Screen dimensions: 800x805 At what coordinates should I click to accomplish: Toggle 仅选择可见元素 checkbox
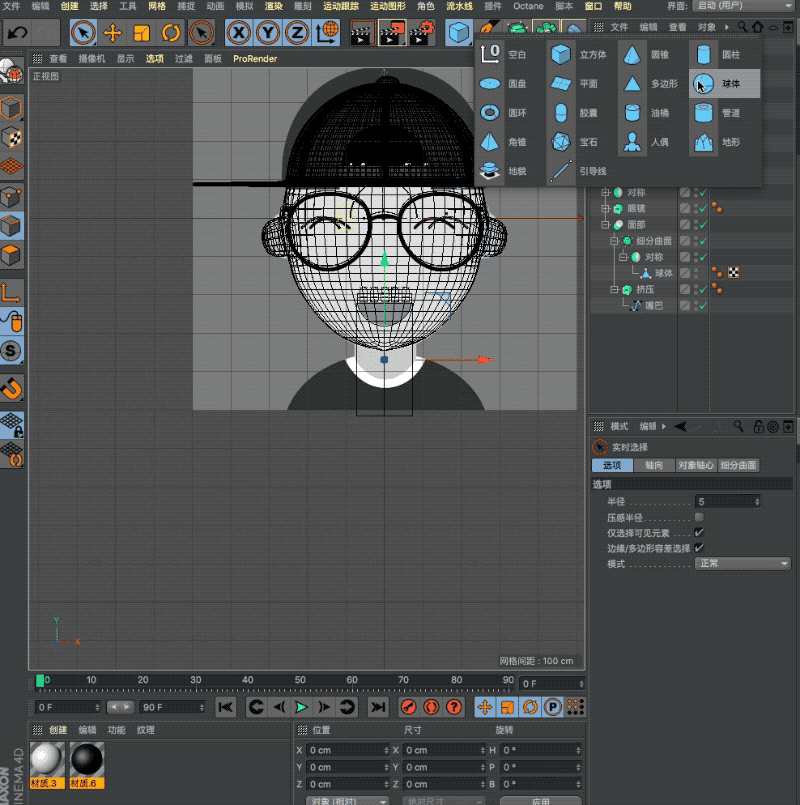click(699, 533)
